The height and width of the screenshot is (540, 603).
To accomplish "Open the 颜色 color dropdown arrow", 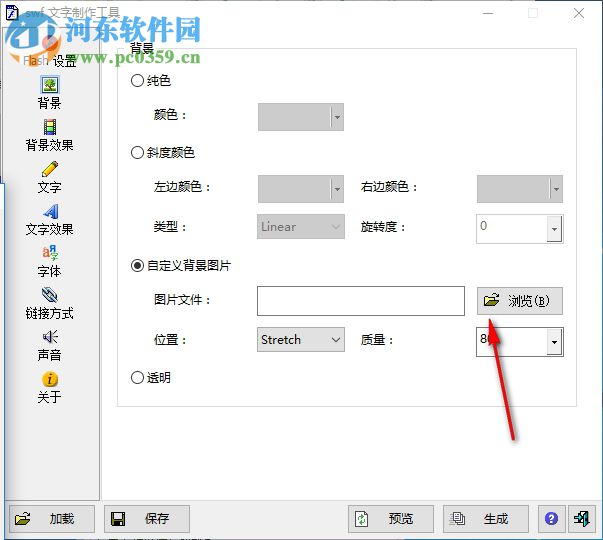I will coord(337,117).
